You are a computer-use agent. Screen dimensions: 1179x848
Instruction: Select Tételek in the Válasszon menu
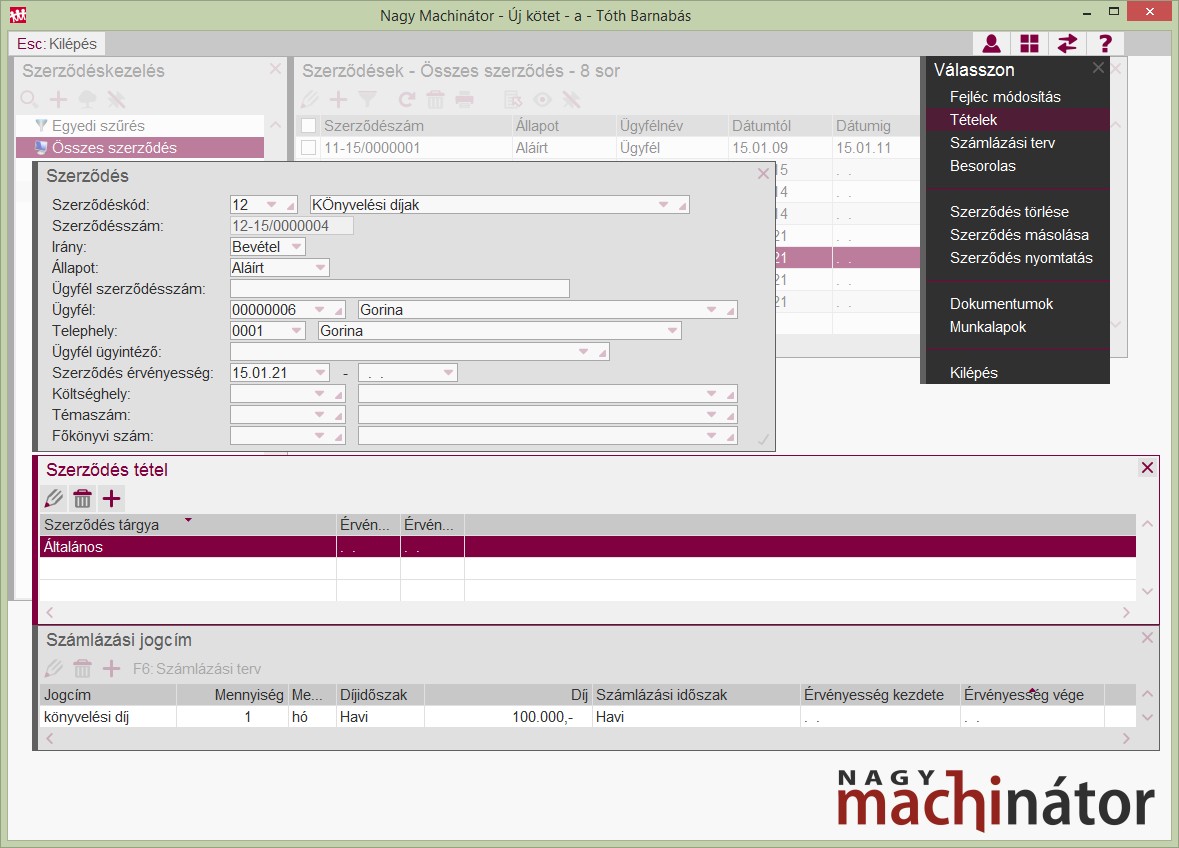click(x=974, y=120)
